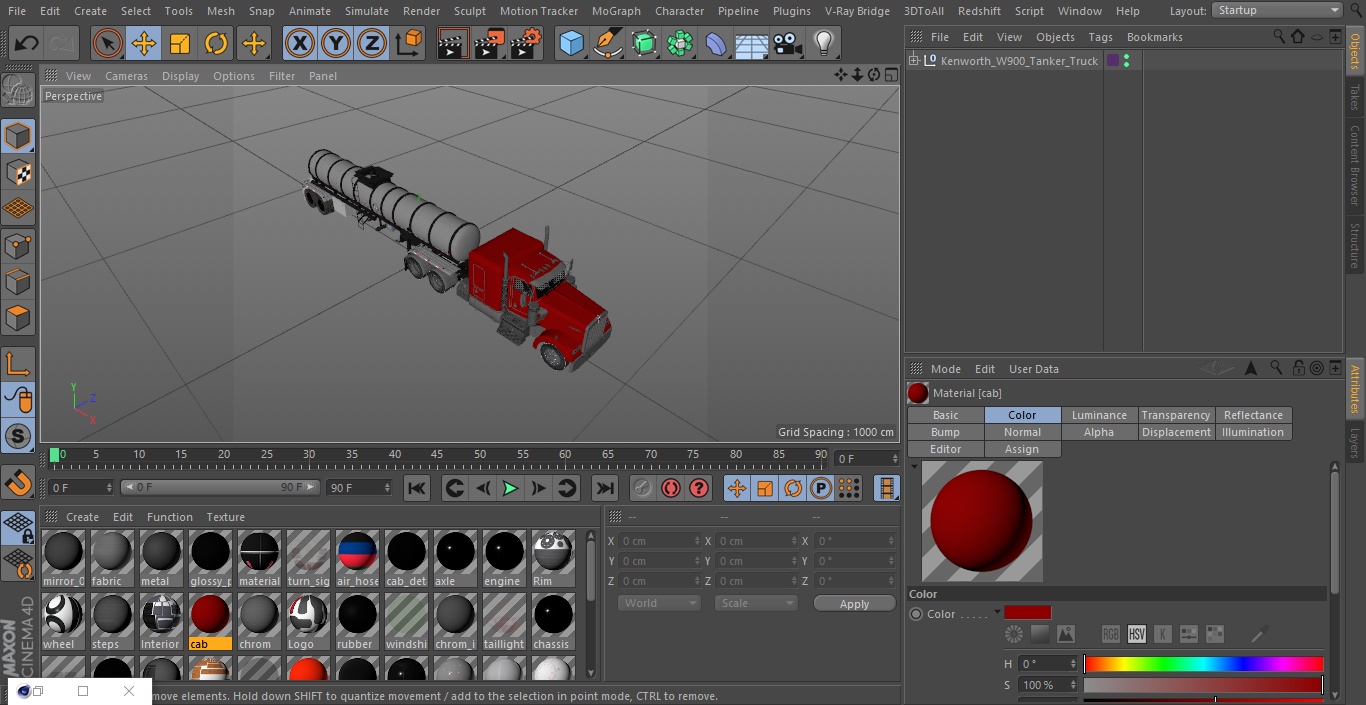Toggle X axis lock
Screen dimensions: 1366x705
pos(300,43)
